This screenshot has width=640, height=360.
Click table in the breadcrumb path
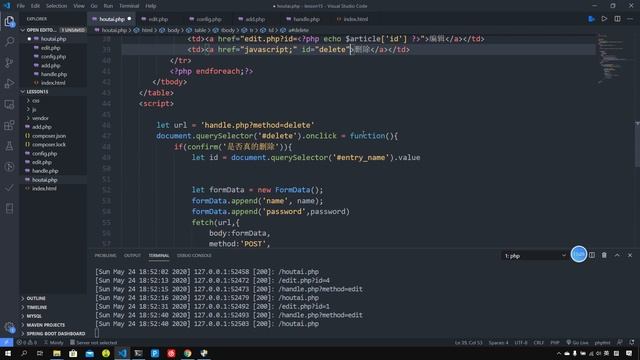click(200, 30)
